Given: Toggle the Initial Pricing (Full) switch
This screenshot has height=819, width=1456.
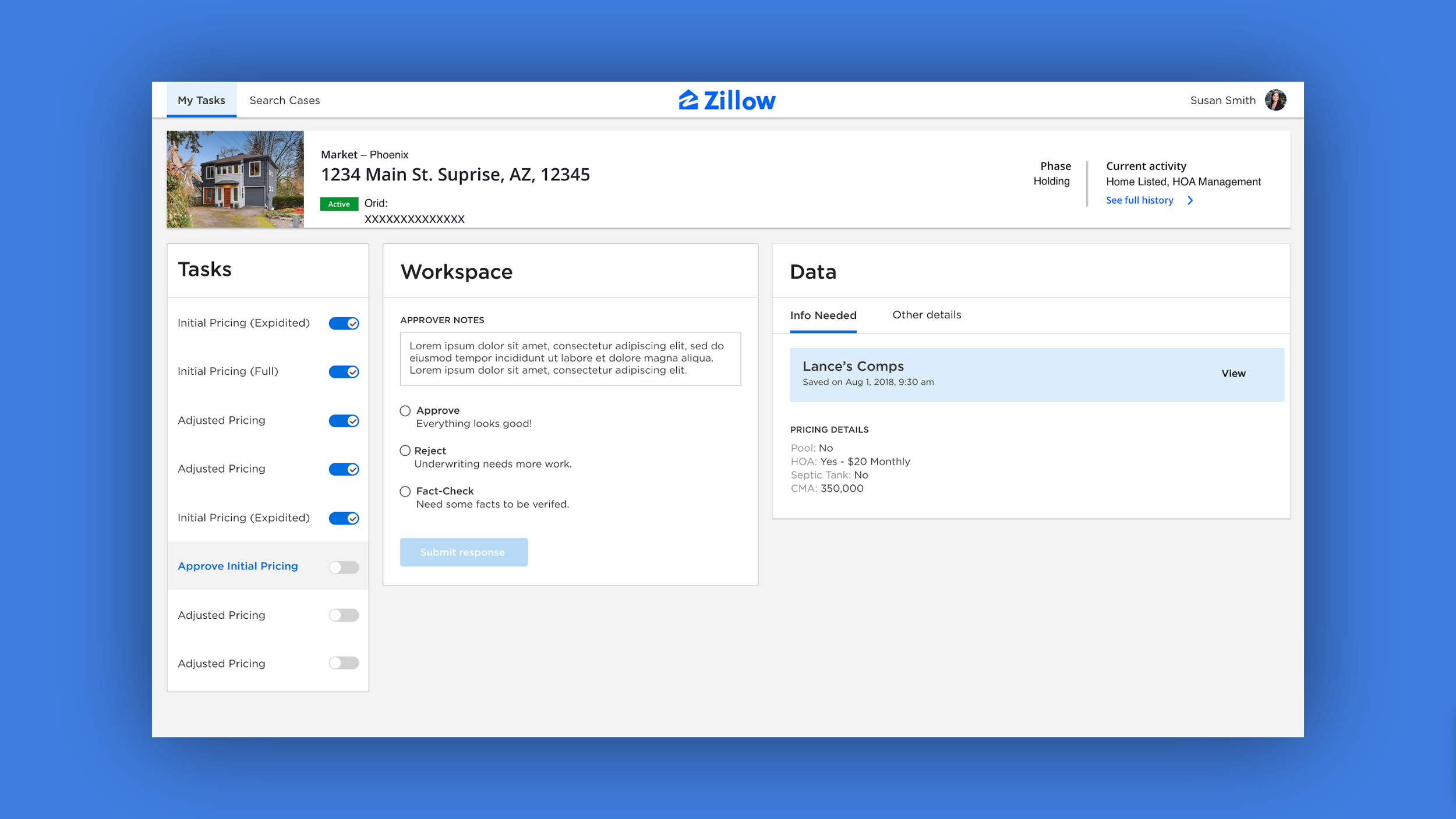Looking at the screenshot, I should (x=344, y=371).
